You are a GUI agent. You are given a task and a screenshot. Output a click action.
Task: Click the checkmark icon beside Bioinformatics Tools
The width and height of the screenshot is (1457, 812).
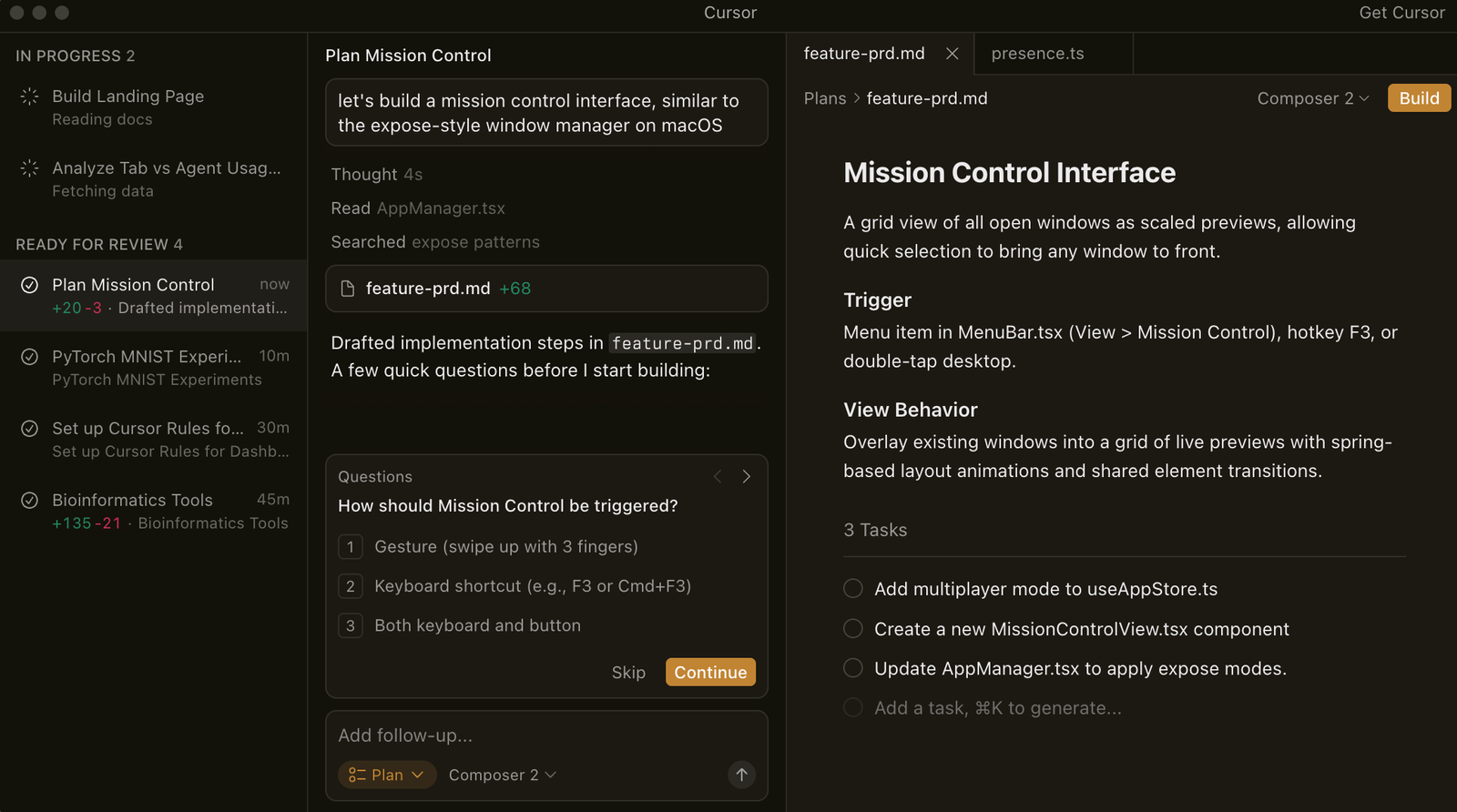pyautogui.click(x=30, y=500)
